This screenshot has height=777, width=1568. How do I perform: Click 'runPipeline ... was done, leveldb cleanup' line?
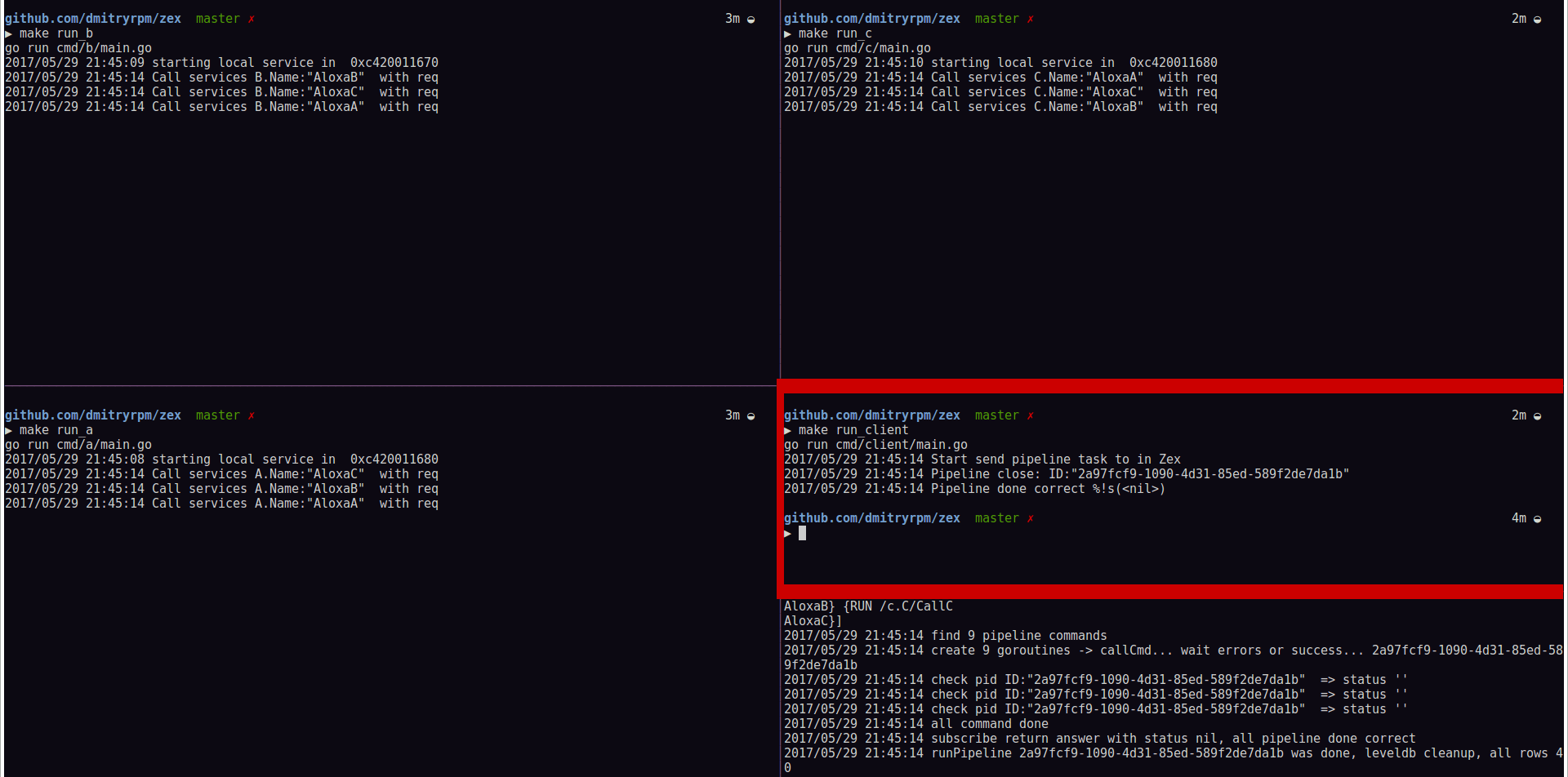tap(1174, 753)
